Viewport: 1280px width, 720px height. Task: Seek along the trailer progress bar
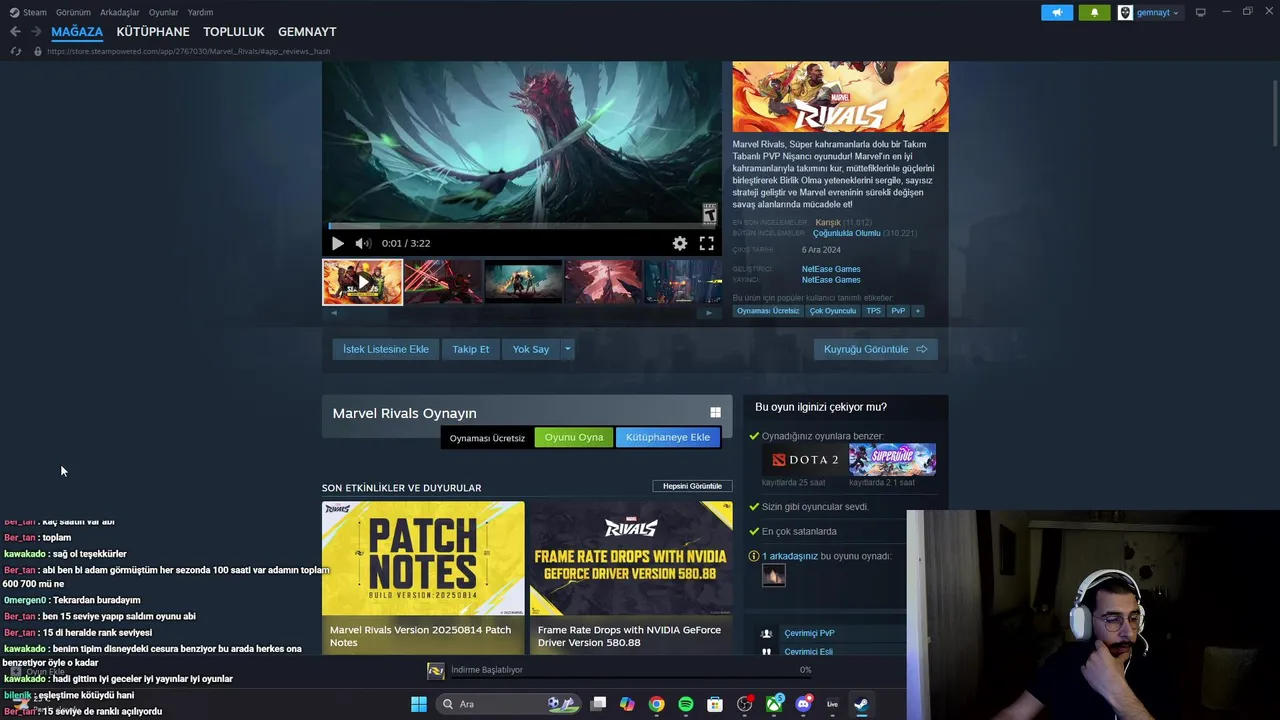pos(521,227)
